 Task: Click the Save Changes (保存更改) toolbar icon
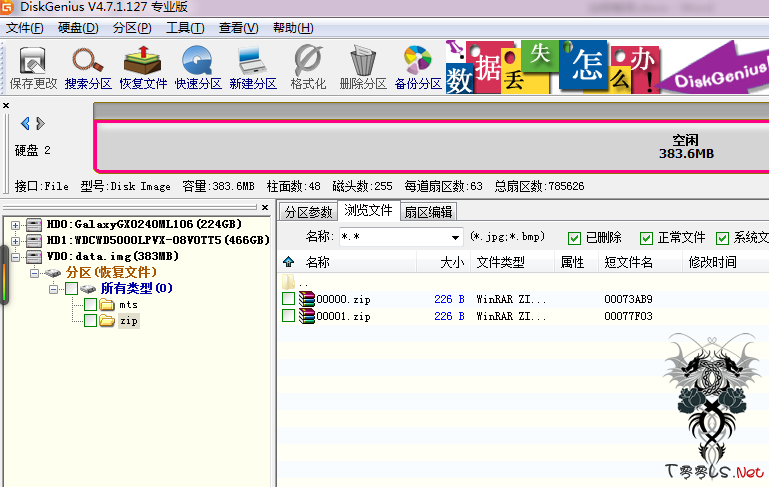pos(33,67)
